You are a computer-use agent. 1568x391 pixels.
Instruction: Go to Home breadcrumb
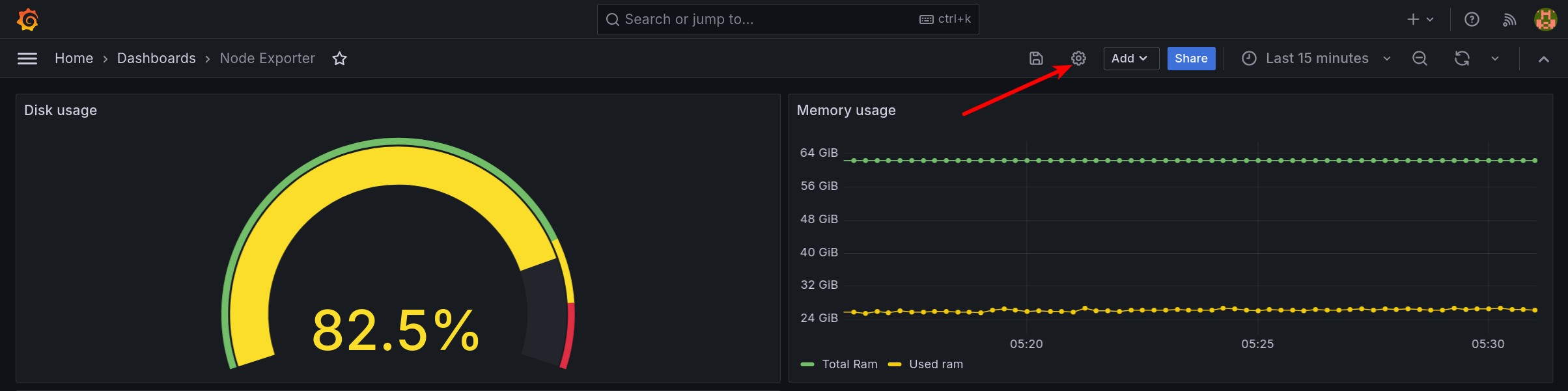click(x=74, y=59)
